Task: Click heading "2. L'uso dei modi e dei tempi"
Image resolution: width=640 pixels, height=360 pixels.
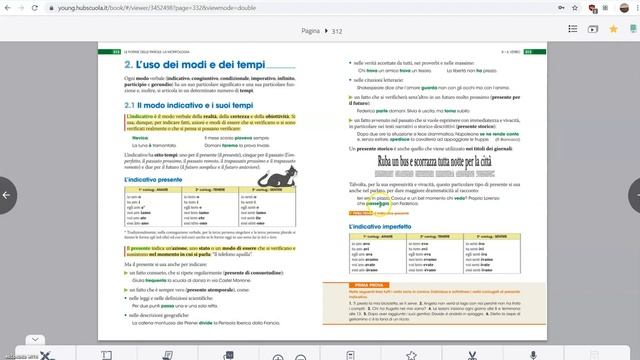Action: coord(195,64)
